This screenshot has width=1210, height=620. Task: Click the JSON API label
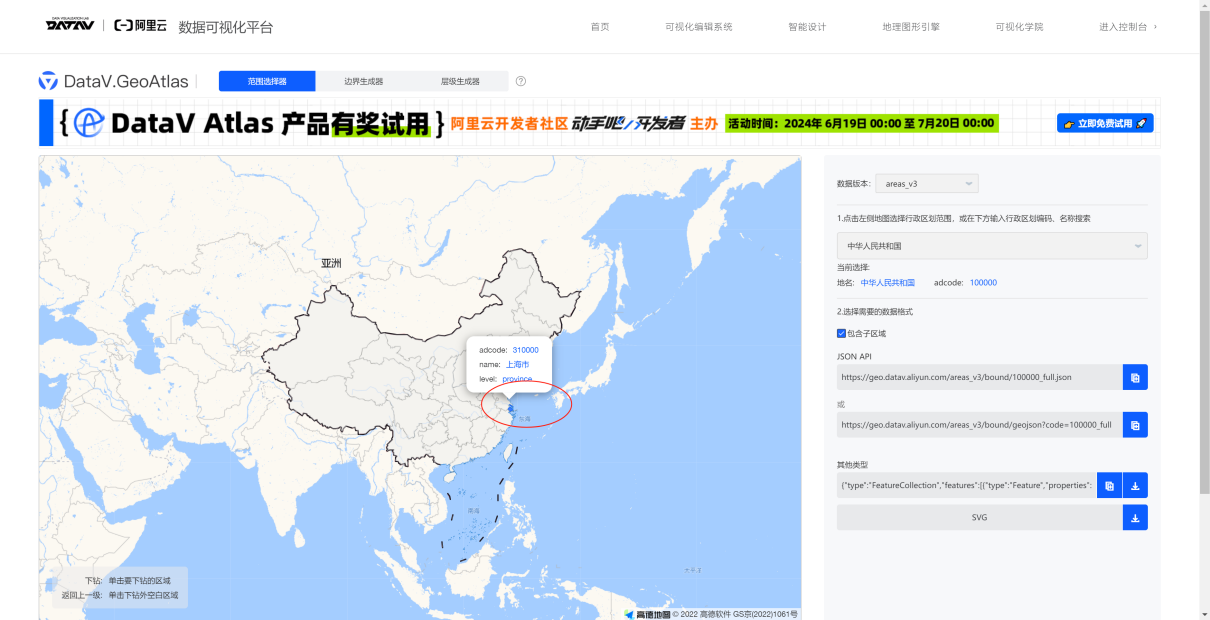[856, 356]
